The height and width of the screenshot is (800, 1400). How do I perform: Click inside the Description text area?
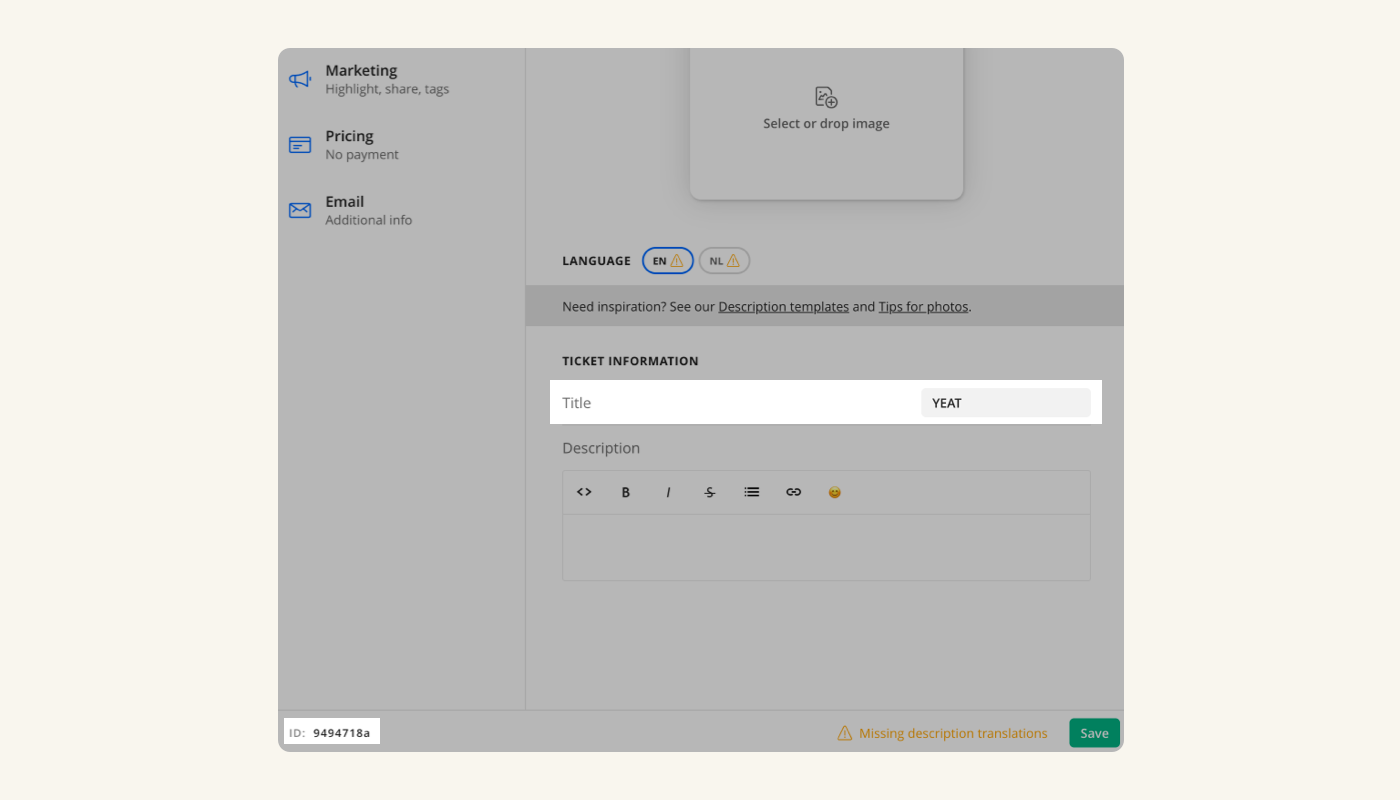(x=826, y=547)
